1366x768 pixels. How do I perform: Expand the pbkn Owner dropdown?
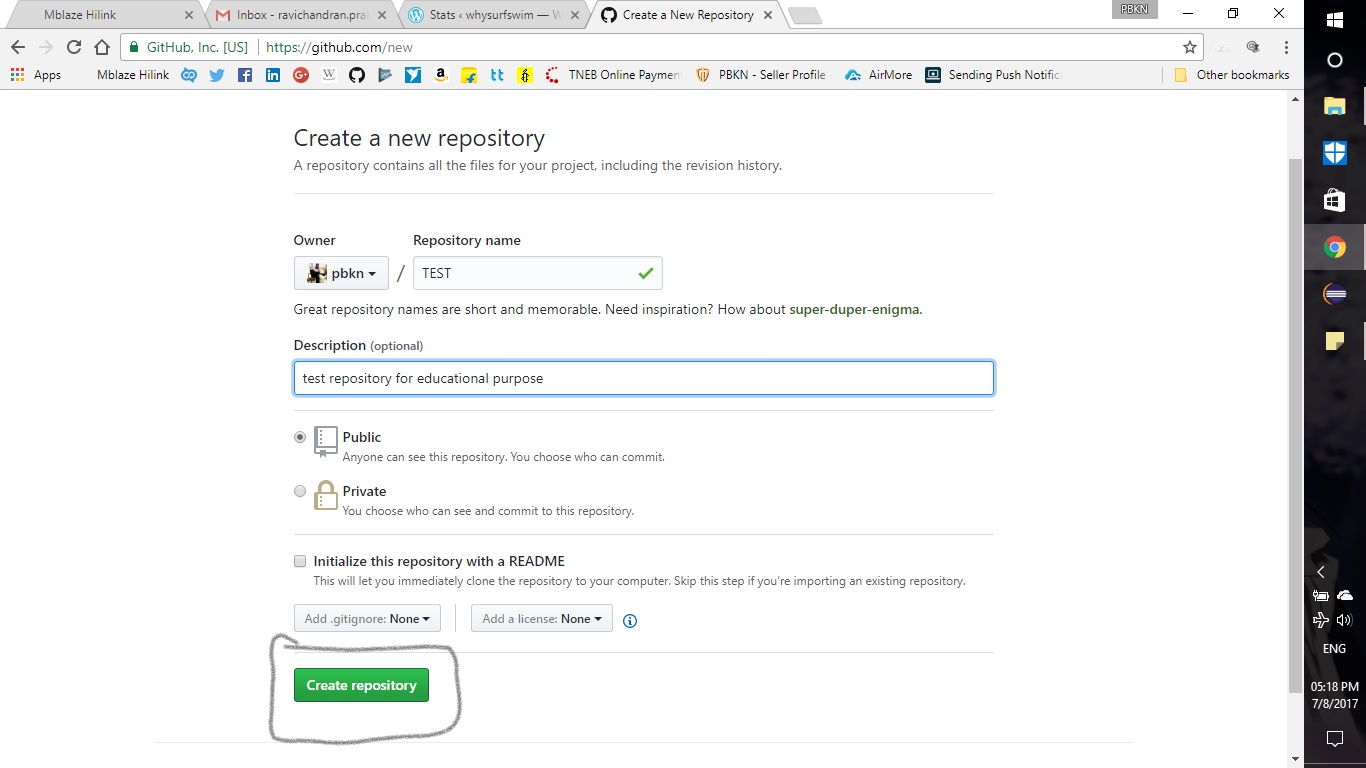click(341, 273)
